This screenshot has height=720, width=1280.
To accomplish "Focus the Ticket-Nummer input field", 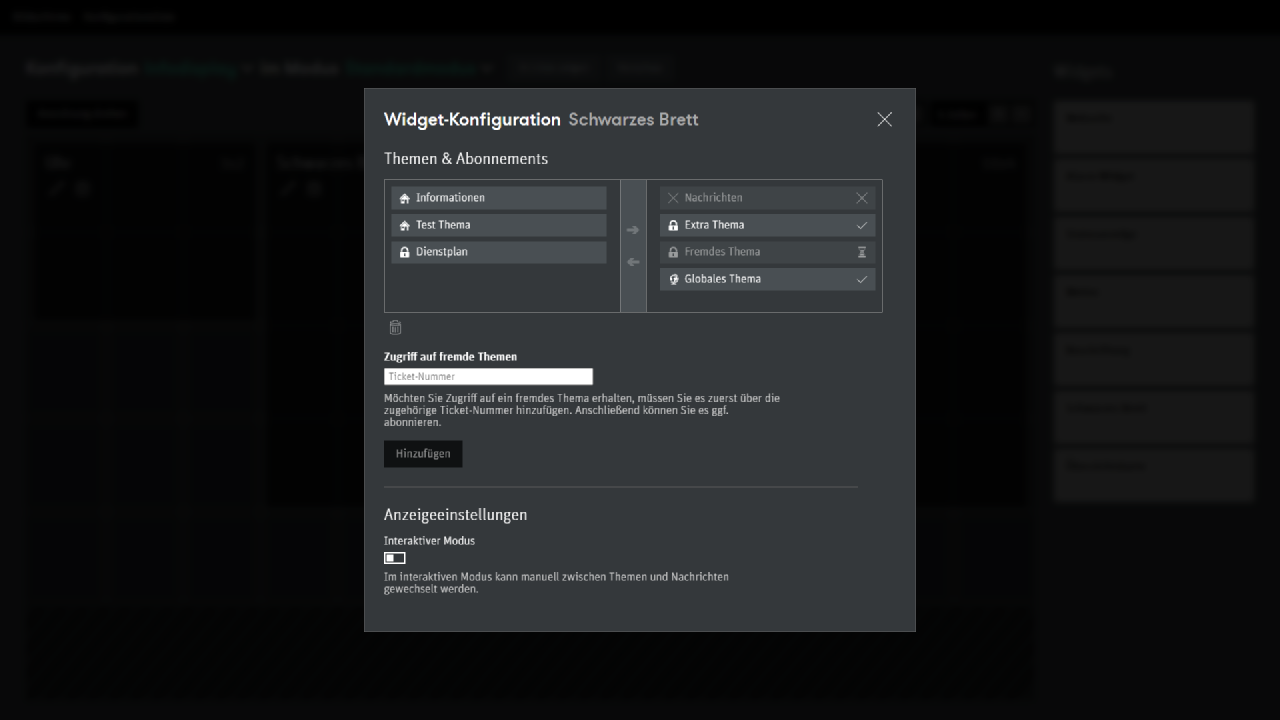I will tap(488, 376).
